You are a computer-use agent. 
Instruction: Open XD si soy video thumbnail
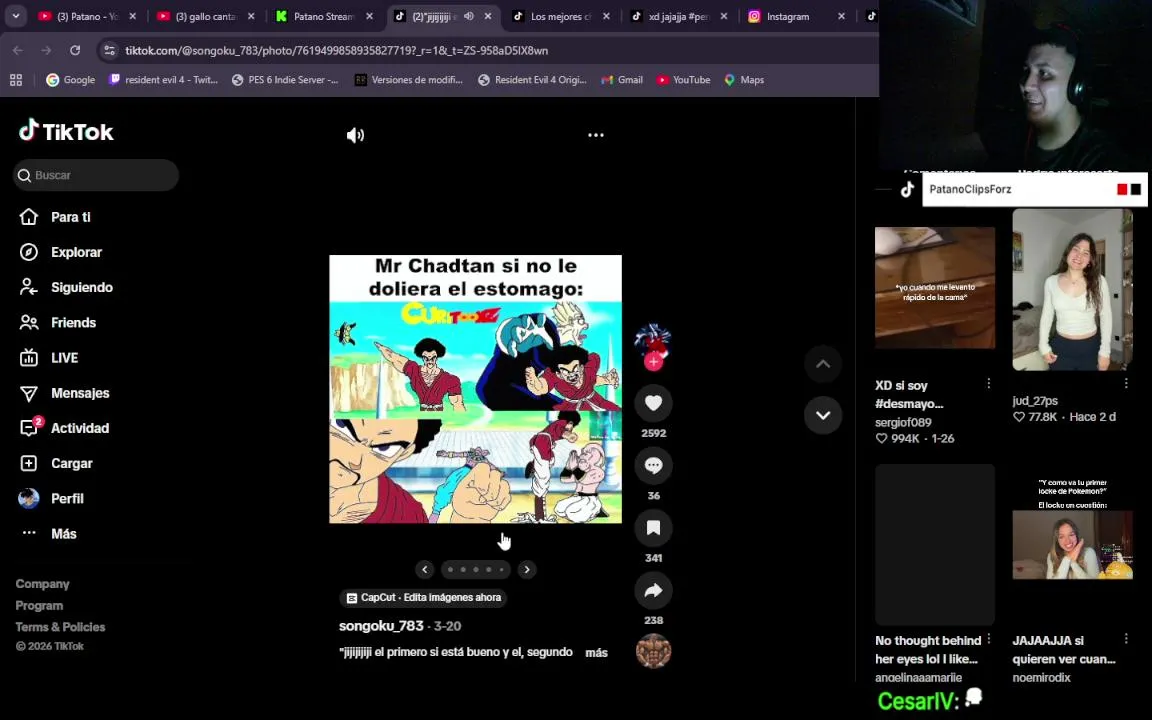[x=935, y=287]
